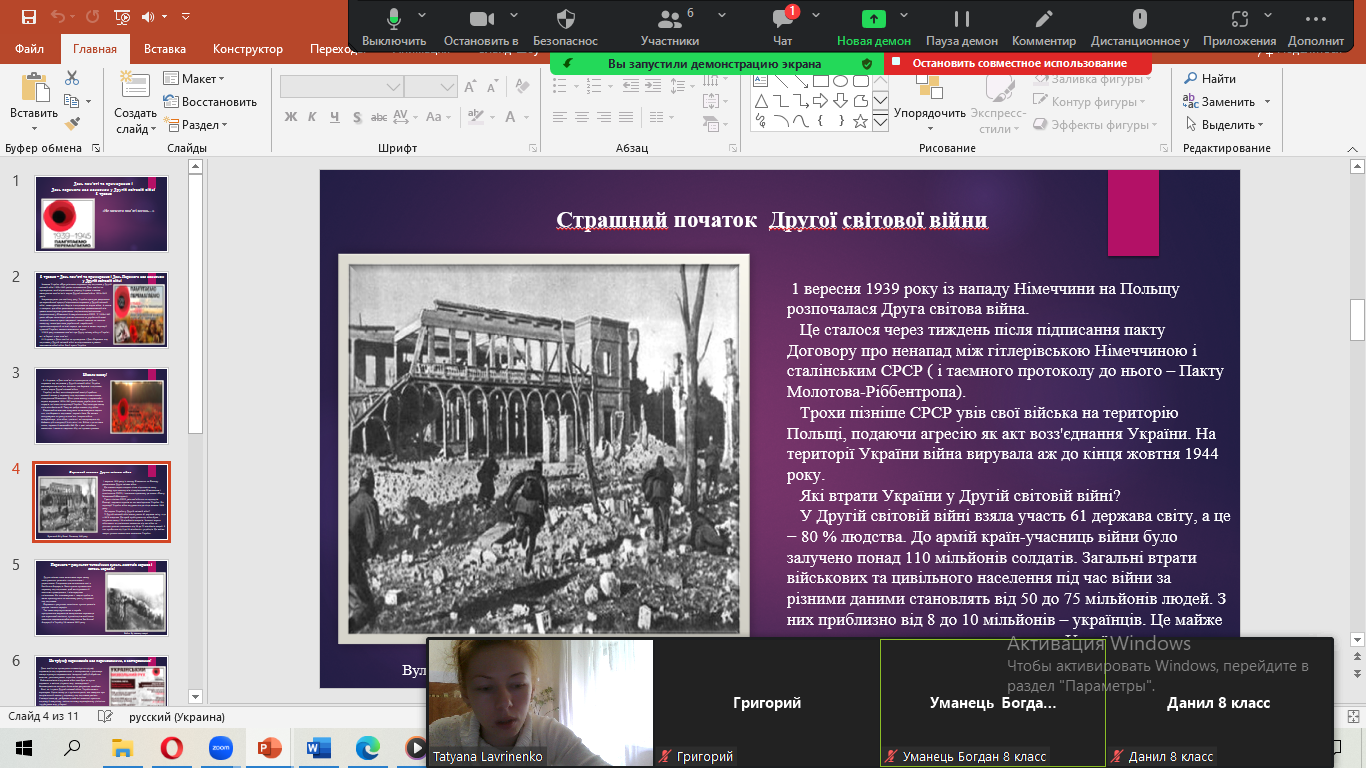Click the Start From Beginning slideshow icon in quick access toolbar
The width and height of the screenshot is (1366, 768).
(122, 17)
